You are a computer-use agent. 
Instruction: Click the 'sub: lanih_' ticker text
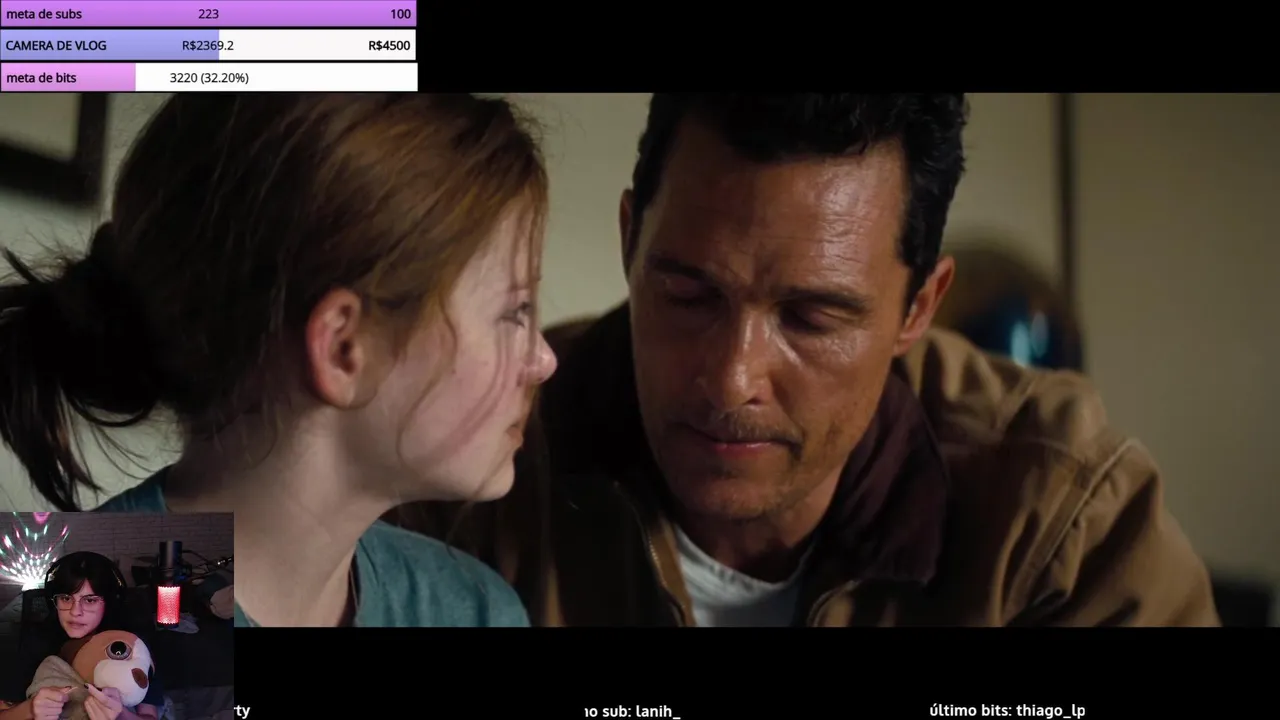[x=640, y=711]
